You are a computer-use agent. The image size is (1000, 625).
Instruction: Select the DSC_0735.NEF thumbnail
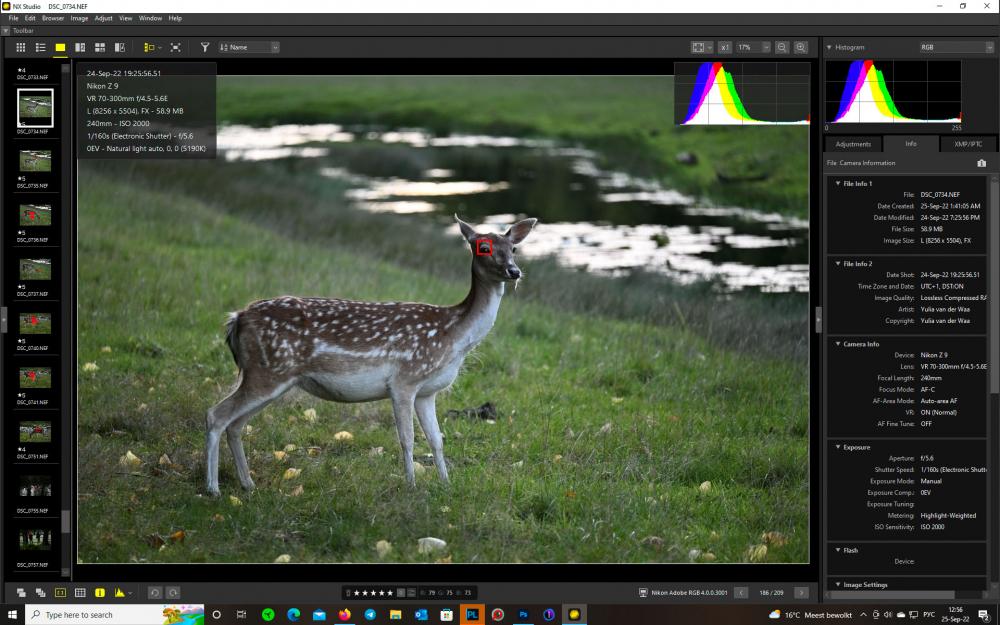coord(35,161)
